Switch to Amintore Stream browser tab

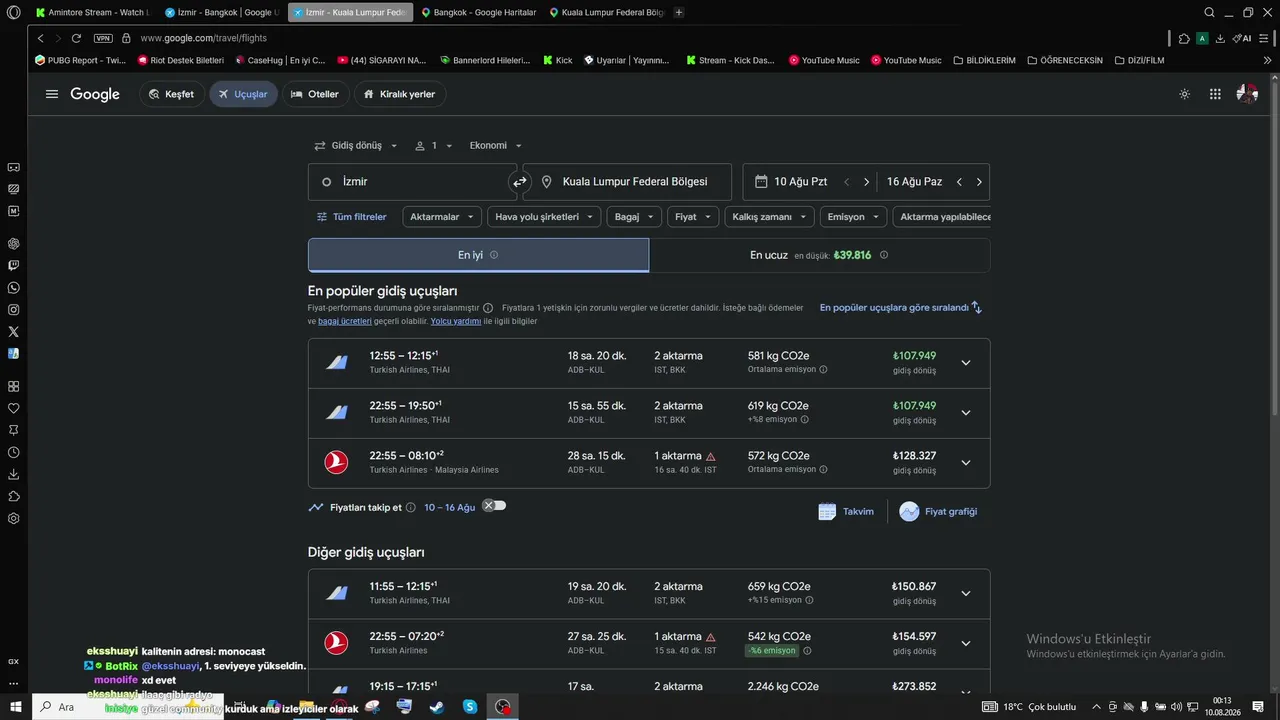tap(91, 12)
